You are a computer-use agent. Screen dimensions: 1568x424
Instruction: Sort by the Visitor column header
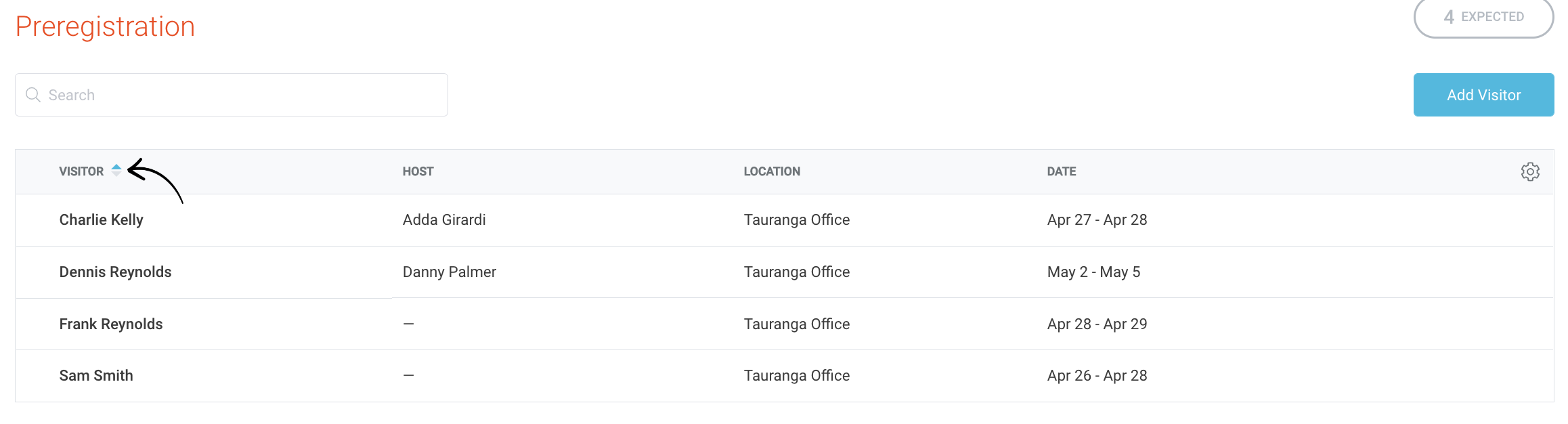coord(81,171)
